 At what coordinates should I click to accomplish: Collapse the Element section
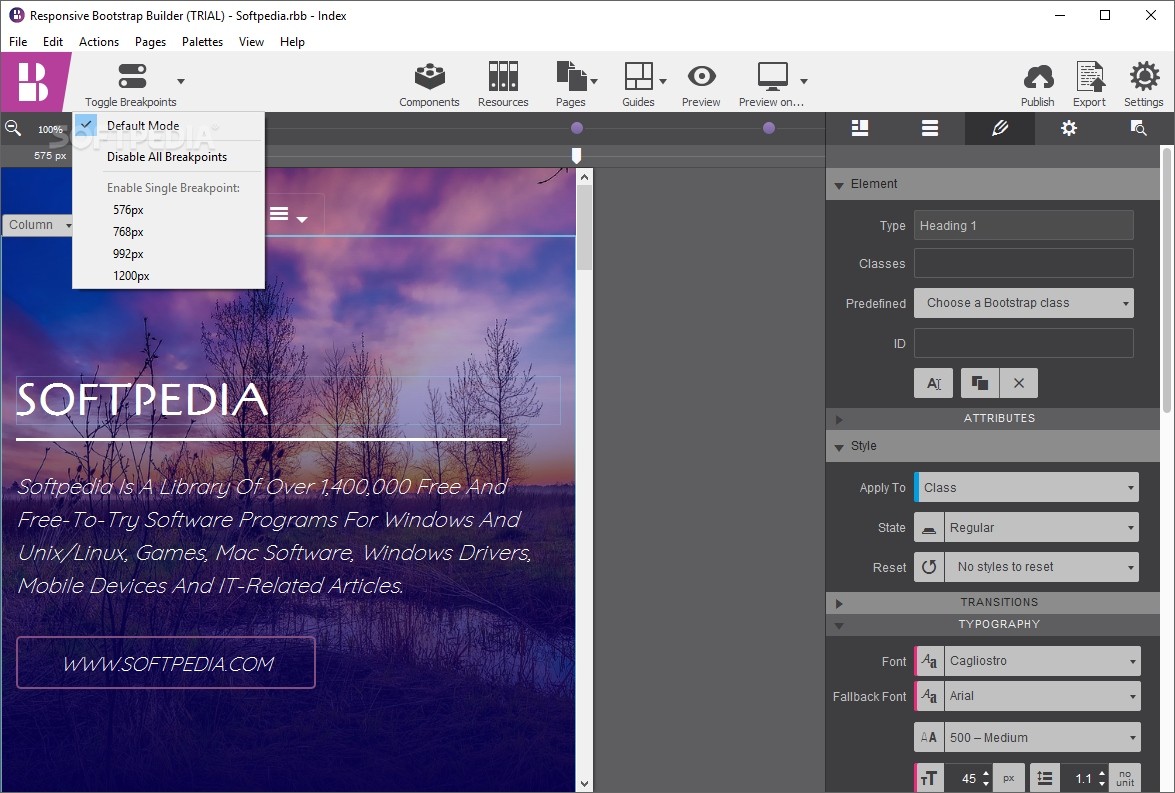(839, 184)
